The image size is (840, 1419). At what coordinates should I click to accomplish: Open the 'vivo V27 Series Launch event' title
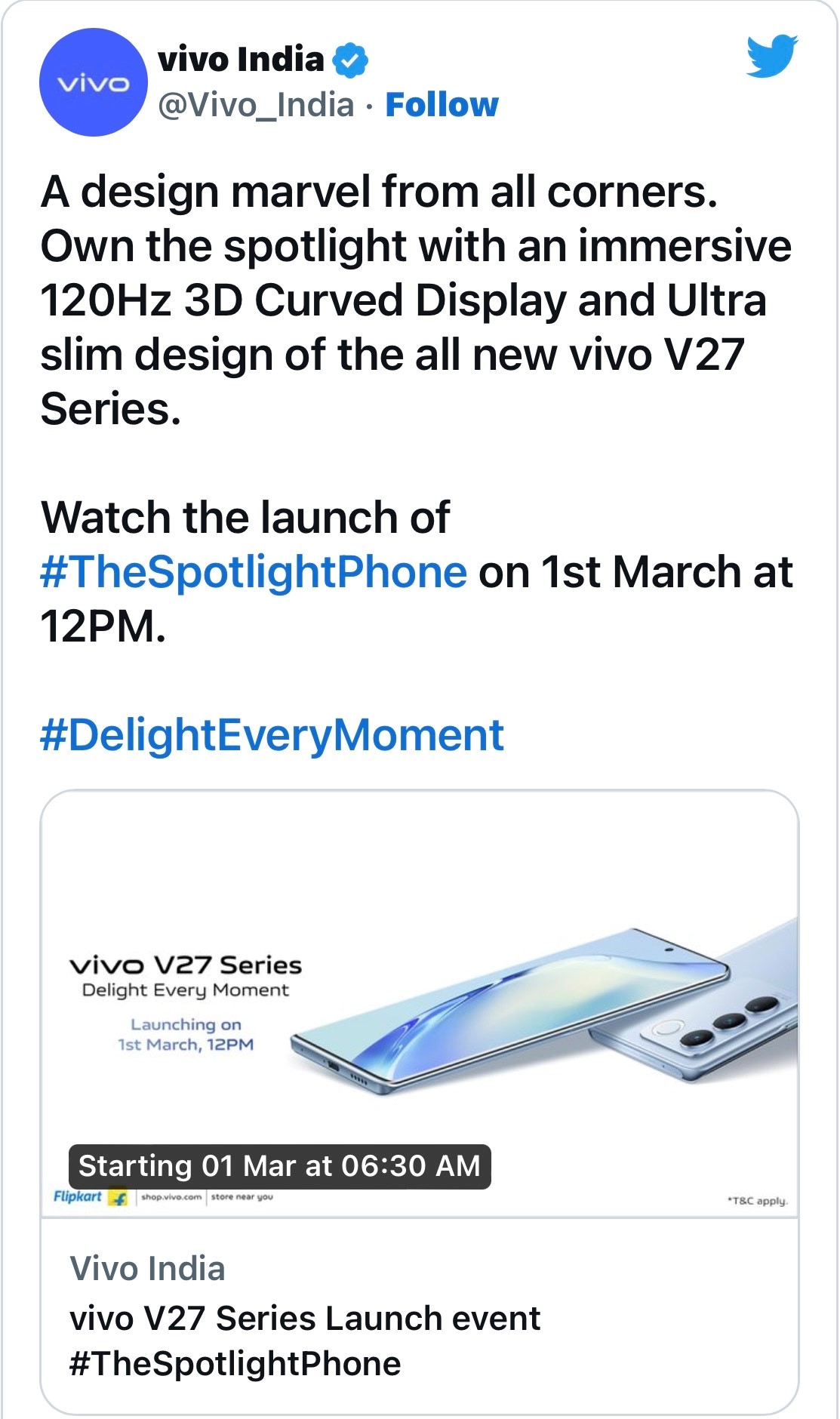305,1319
